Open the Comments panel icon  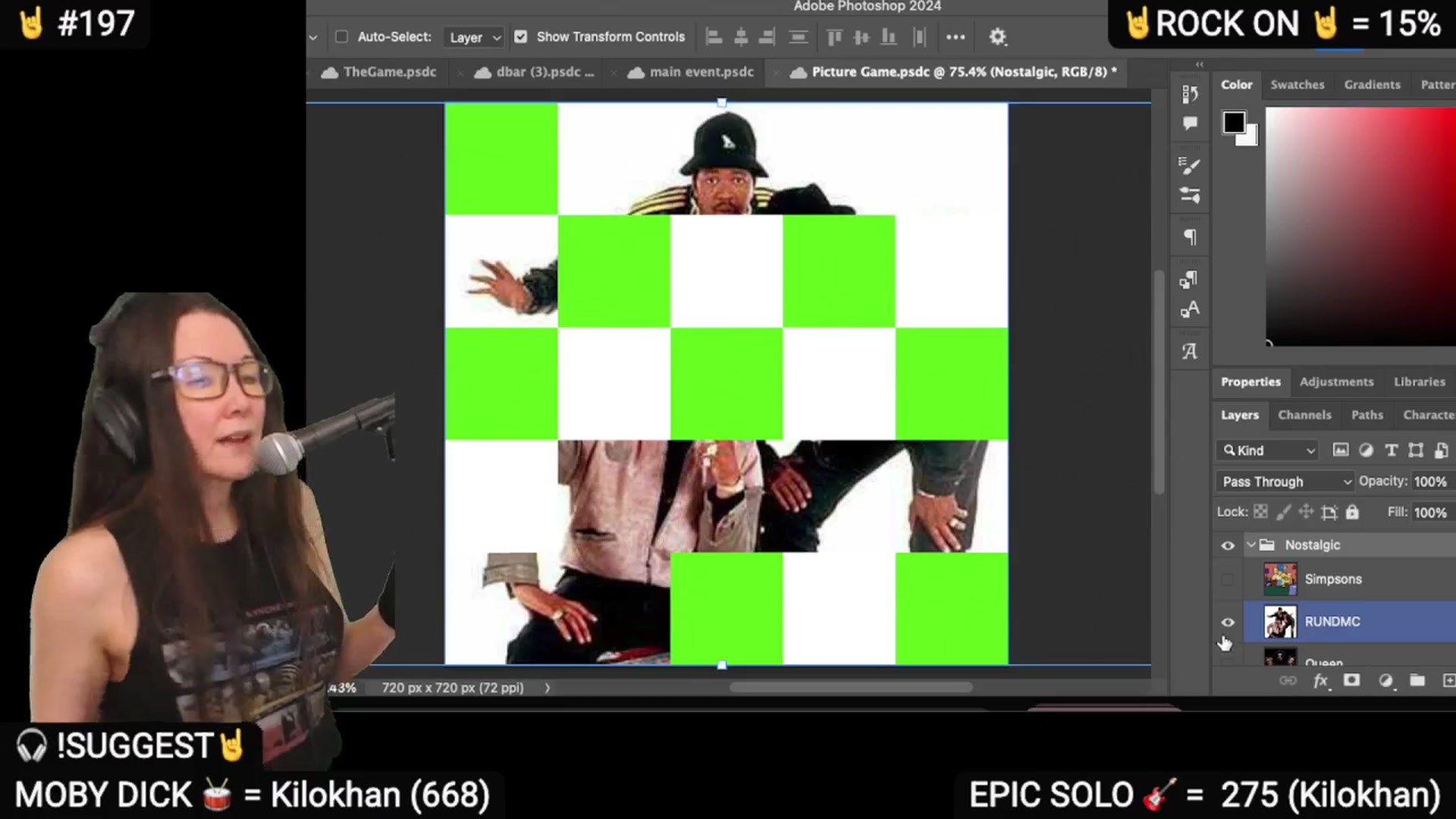click(x=1190, y=123)
